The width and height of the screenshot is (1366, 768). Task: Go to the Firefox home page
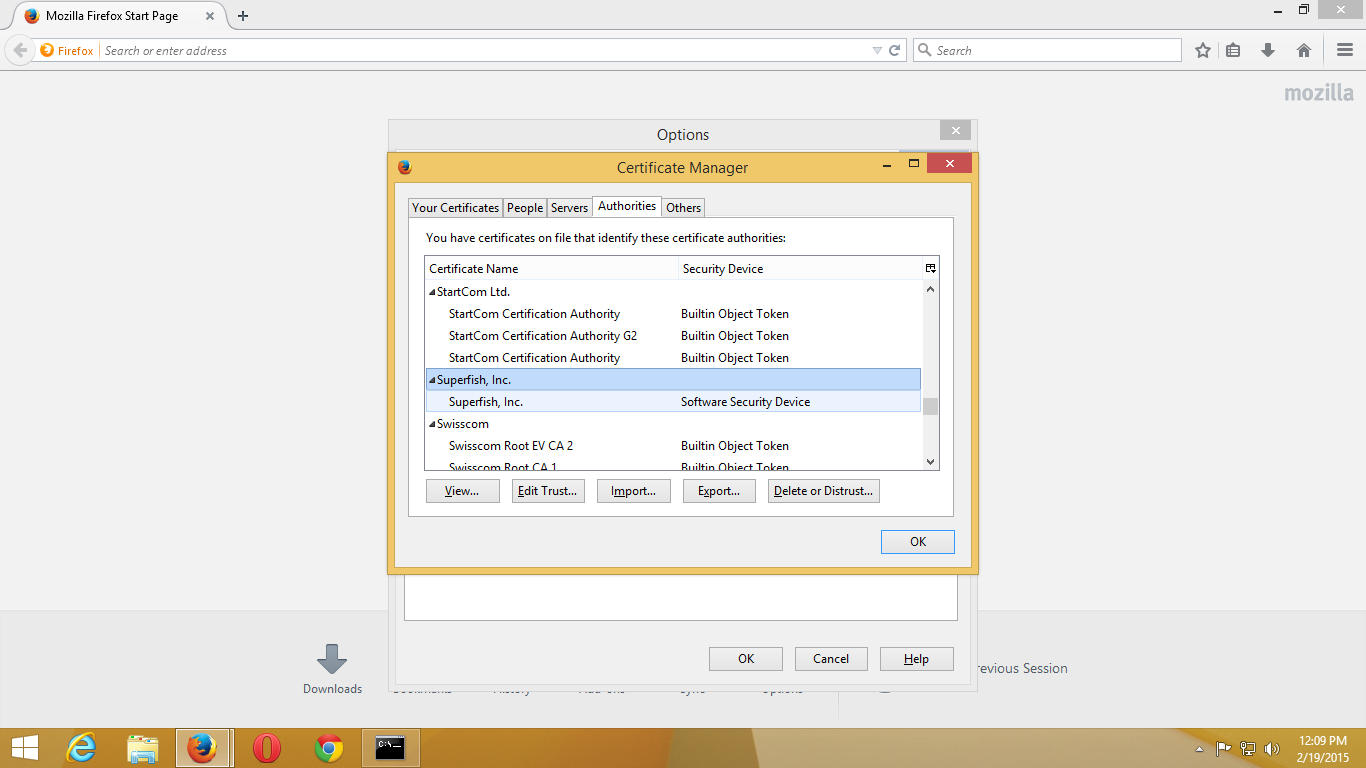1304,50
